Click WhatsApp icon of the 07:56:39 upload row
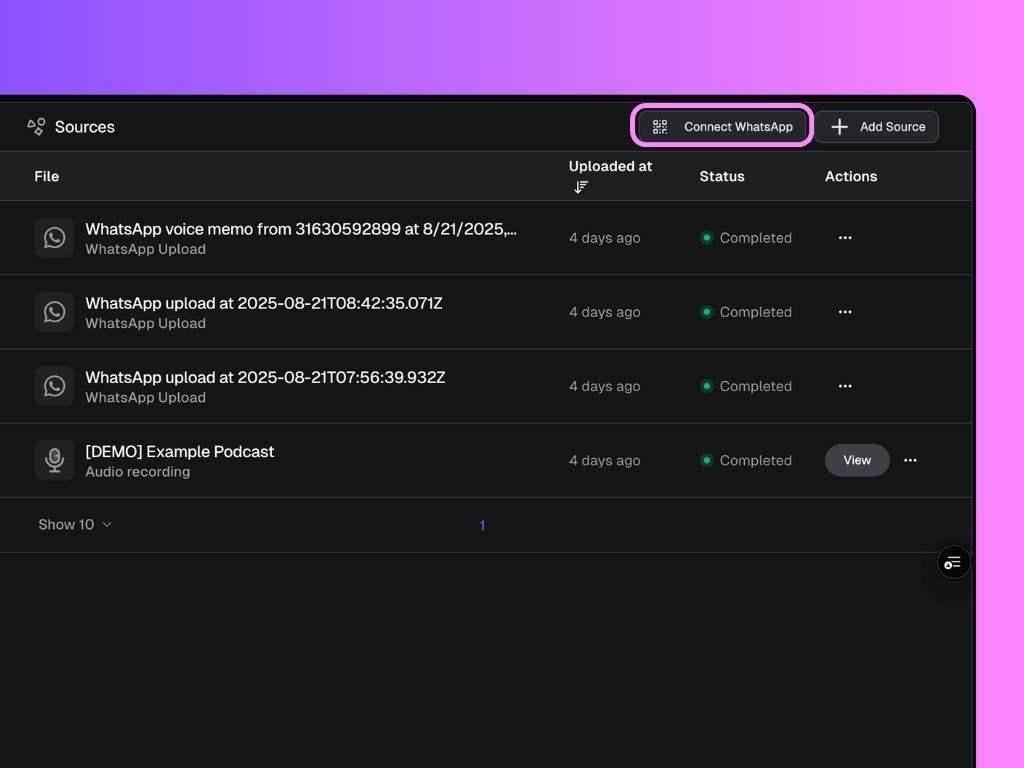 (x=54, y=386)
